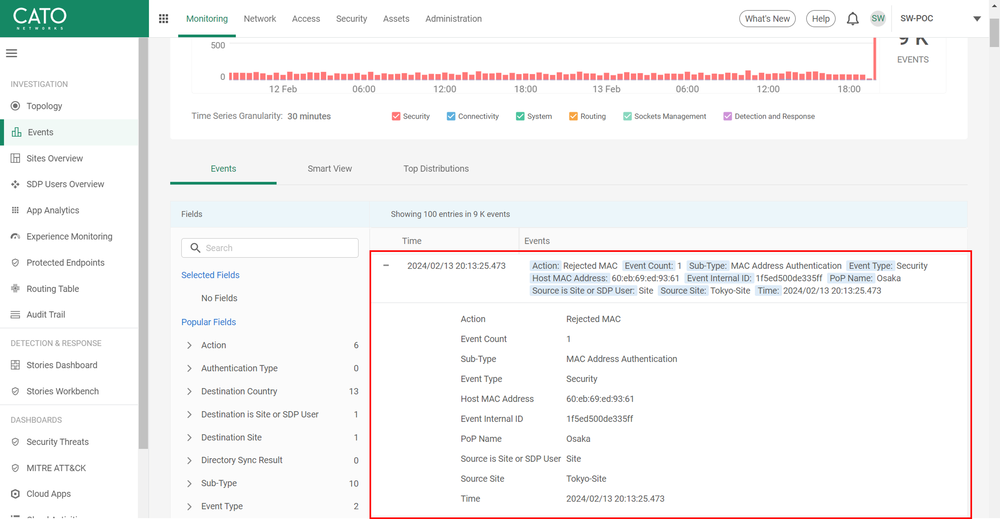Click the MITRE ATT&CK icon
This screenshot has width=1000, height=519.
tap(15, 468)
